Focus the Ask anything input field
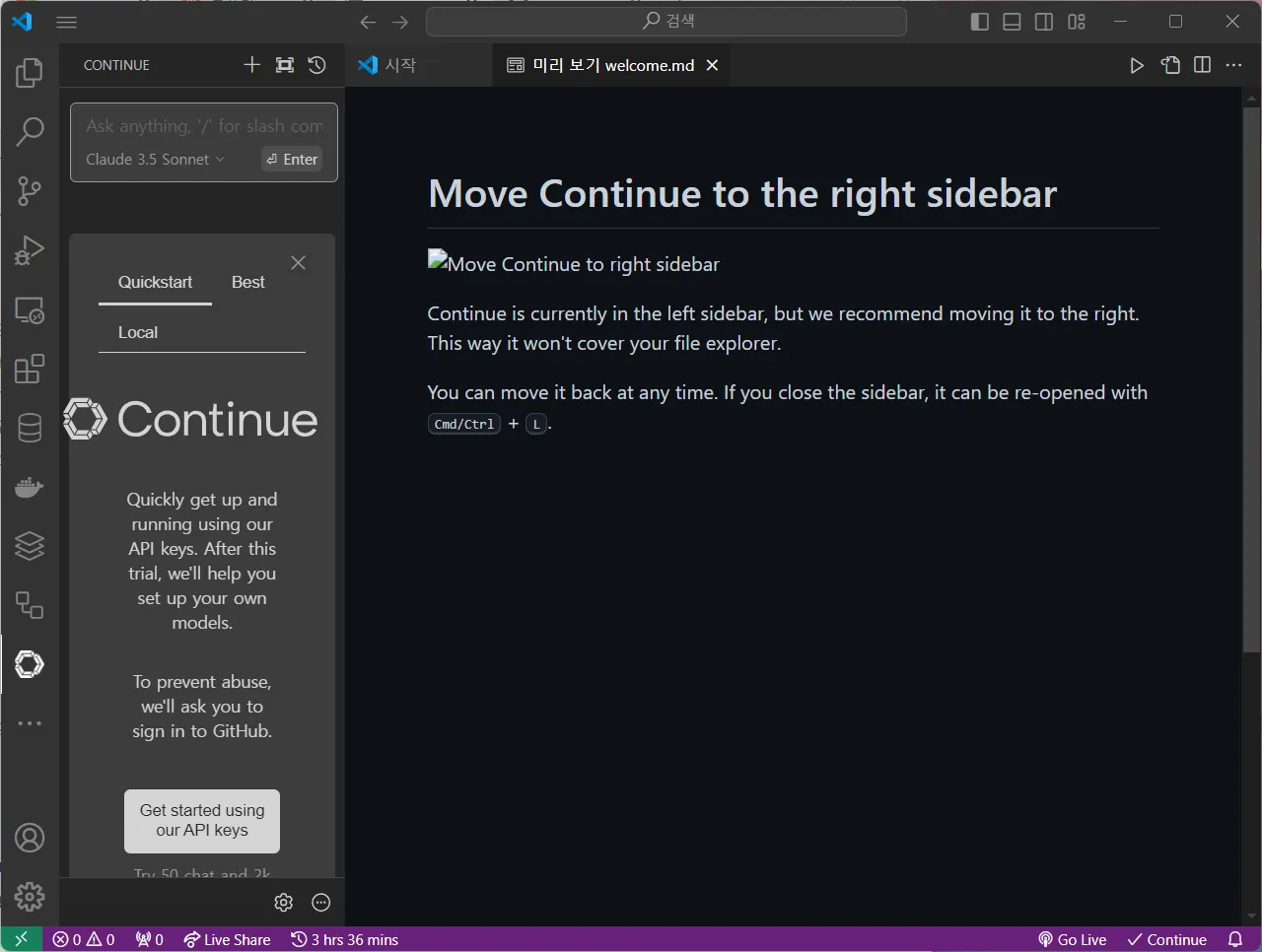 (204, 126)
